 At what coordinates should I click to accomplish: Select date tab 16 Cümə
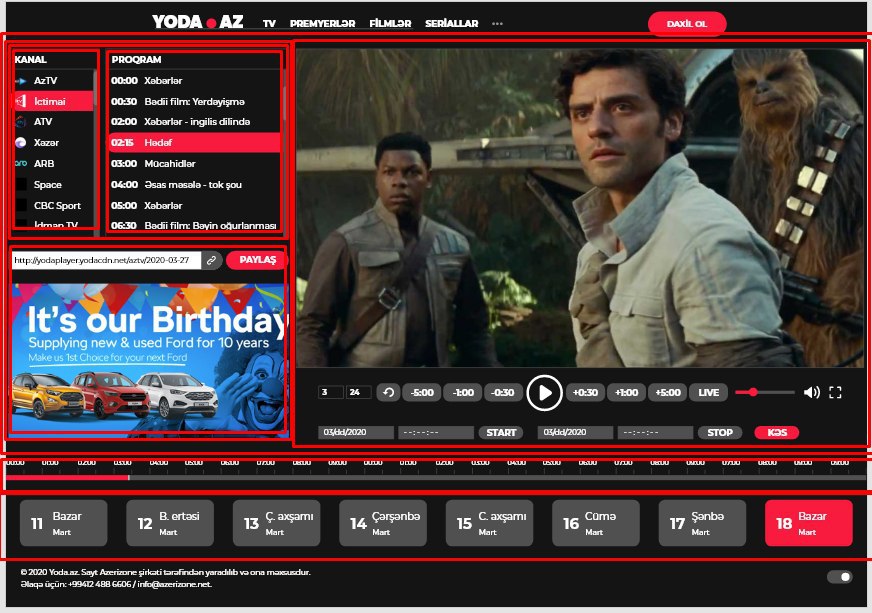(x=596, y=523)
